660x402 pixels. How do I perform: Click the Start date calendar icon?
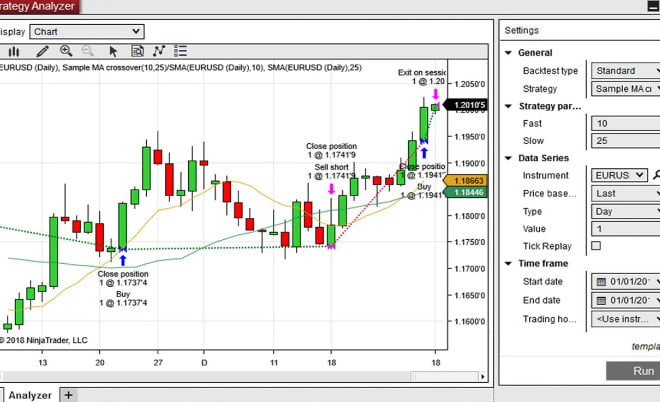pyautogui.click(x=601, y=282)
